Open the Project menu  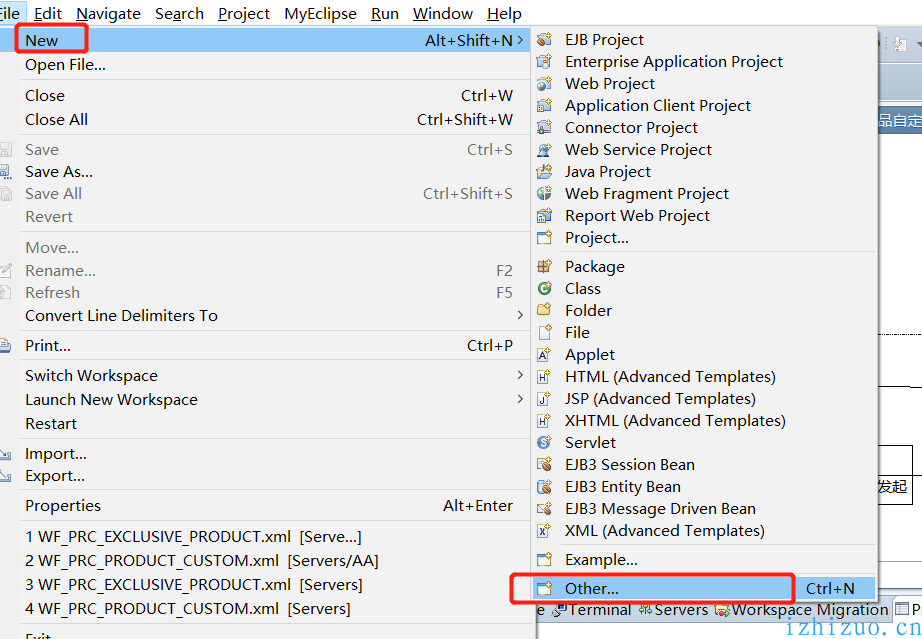pyautogui.click(x=243, y=14)
